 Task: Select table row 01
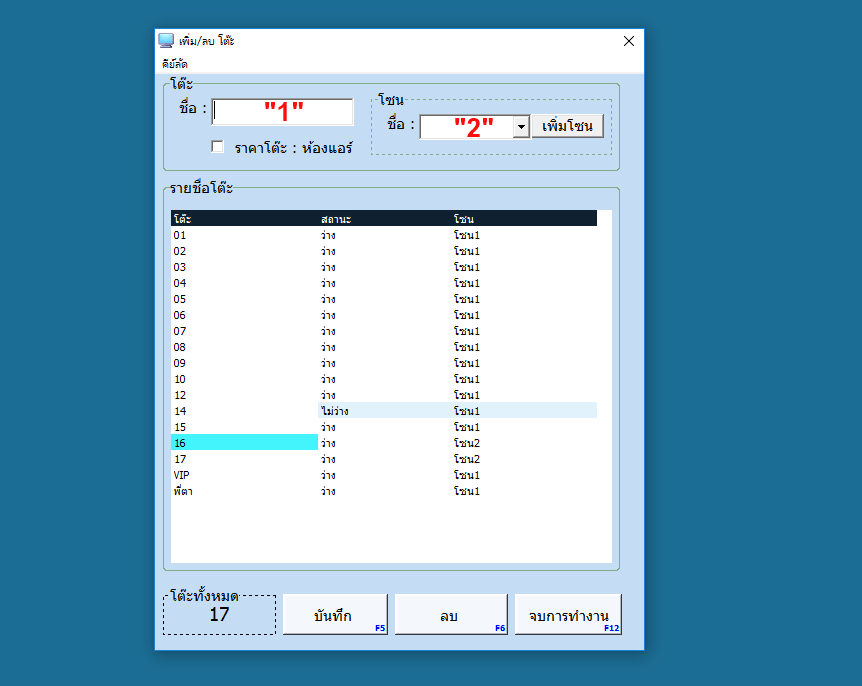point(384,235)
